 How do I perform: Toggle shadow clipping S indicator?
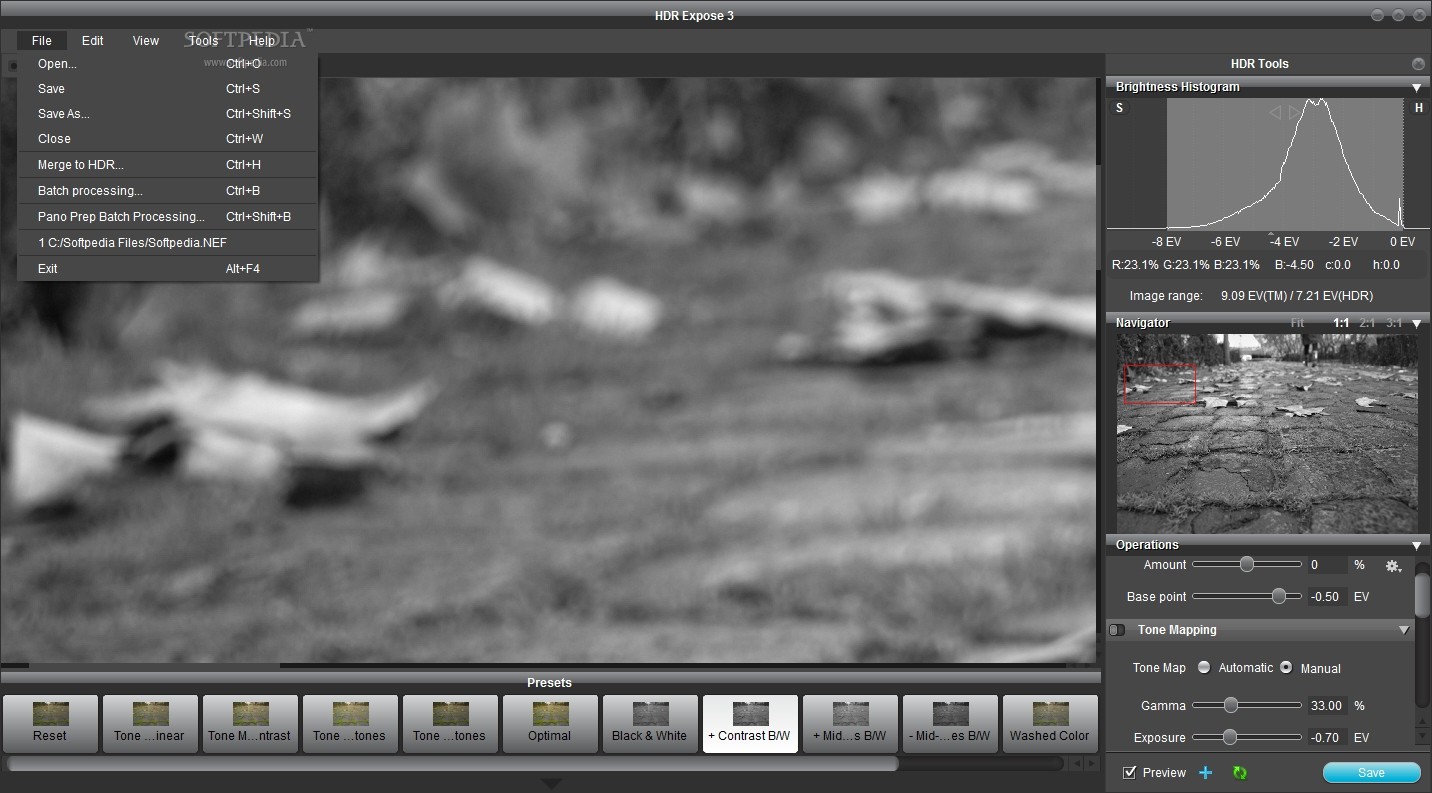pyautogui.click(x=1119, y=108)
